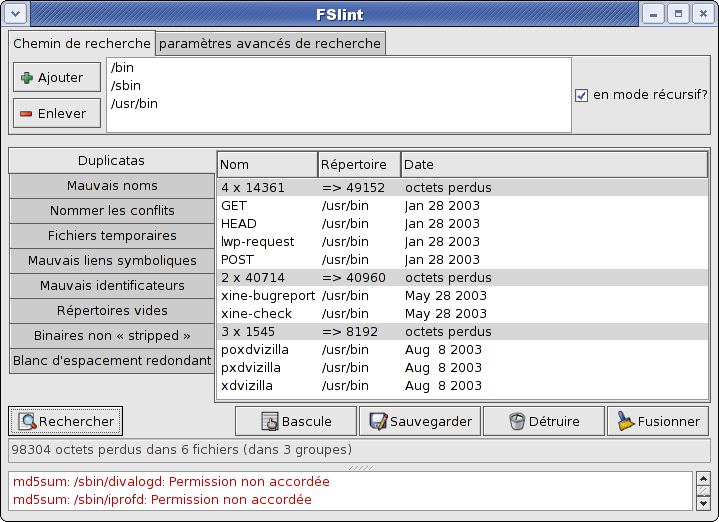The image size is (719, 522).
Task: Select the /usr/bin search path
Action: pyautogui.click(x=339, y=104)
